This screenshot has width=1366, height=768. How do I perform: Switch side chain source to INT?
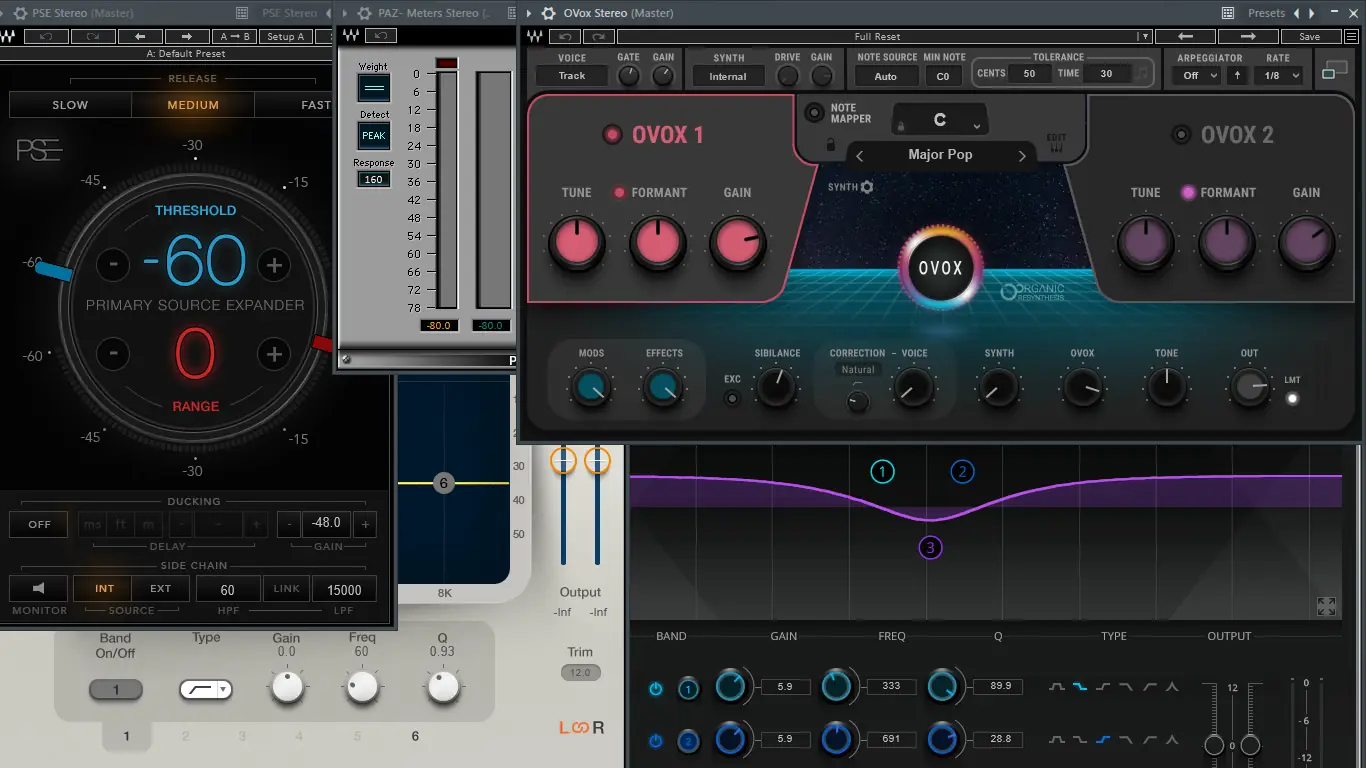click(105, 588)
